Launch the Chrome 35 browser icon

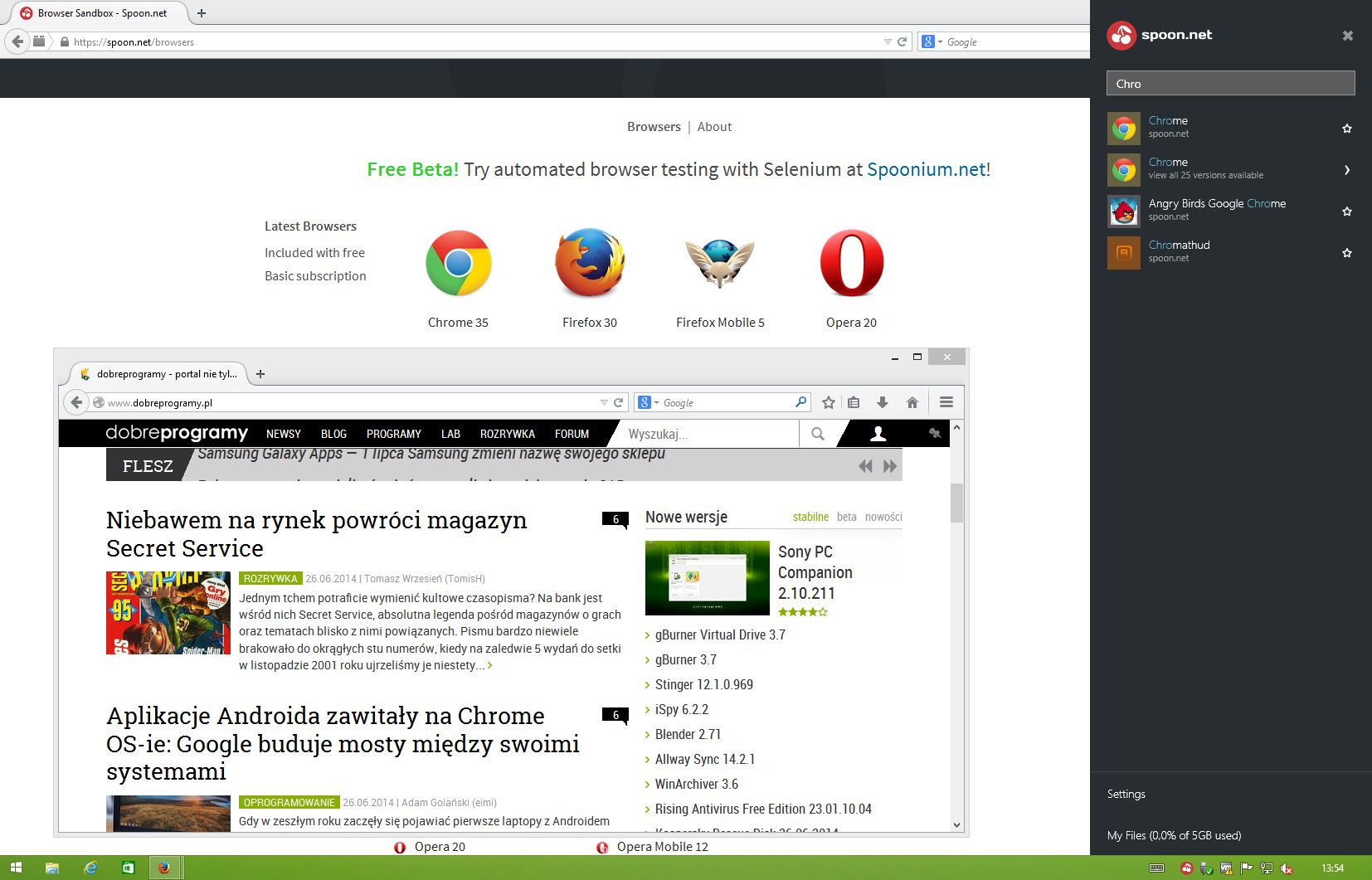point(458,263)
